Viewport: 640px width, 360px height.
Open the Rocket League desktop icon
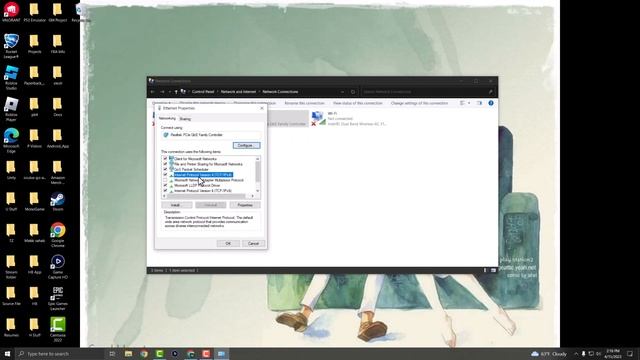point(11,46)
